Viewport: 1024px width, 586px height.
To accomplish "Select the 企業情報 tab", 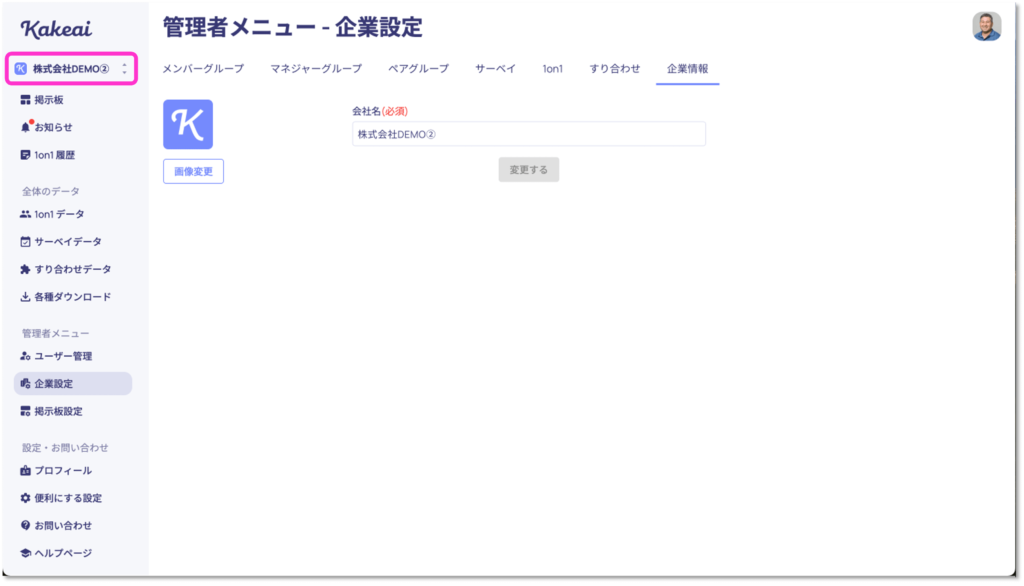I will [x=687, y=69].
